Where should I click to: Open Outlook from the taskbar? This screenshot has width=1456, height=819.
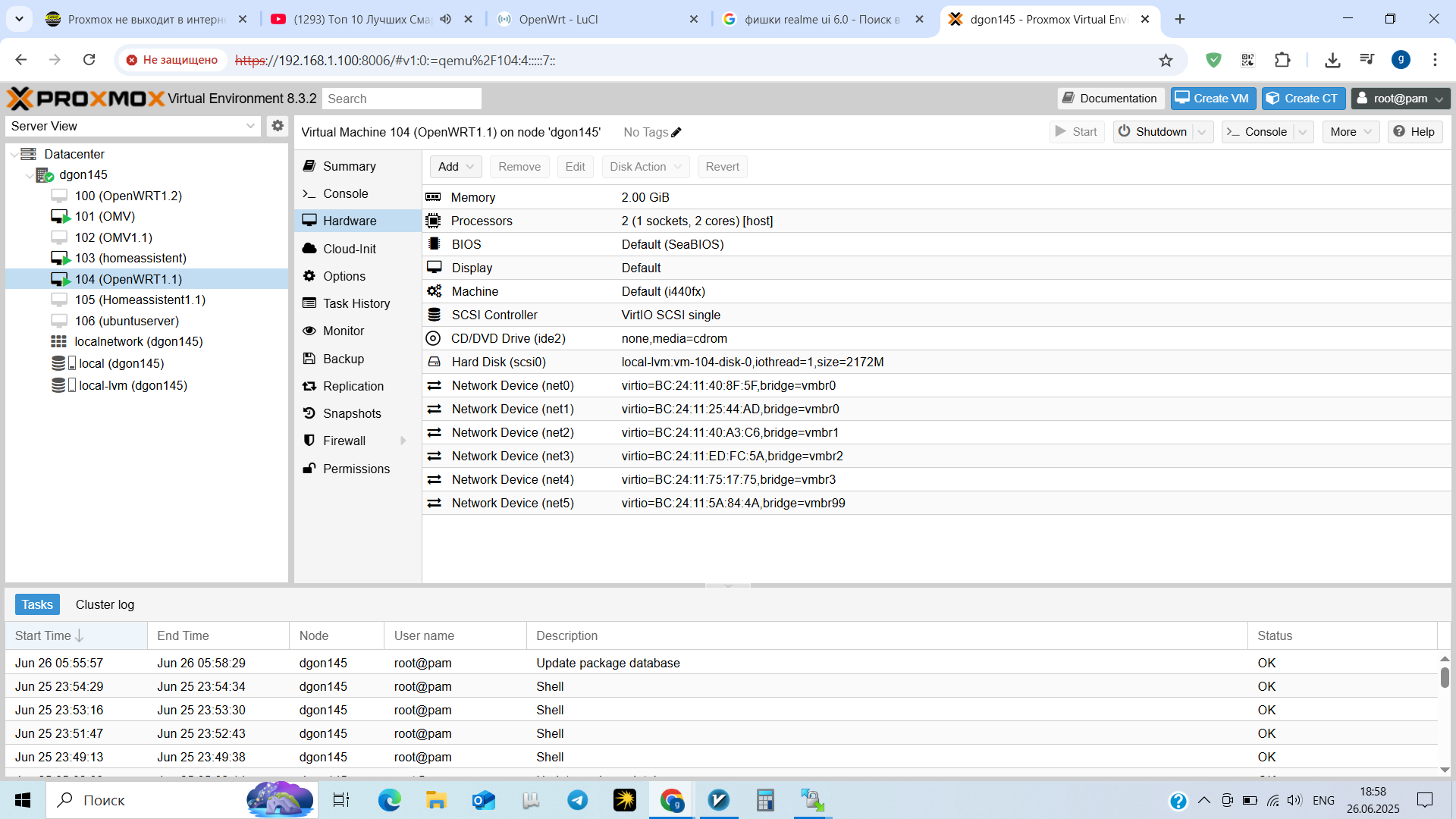483,800
